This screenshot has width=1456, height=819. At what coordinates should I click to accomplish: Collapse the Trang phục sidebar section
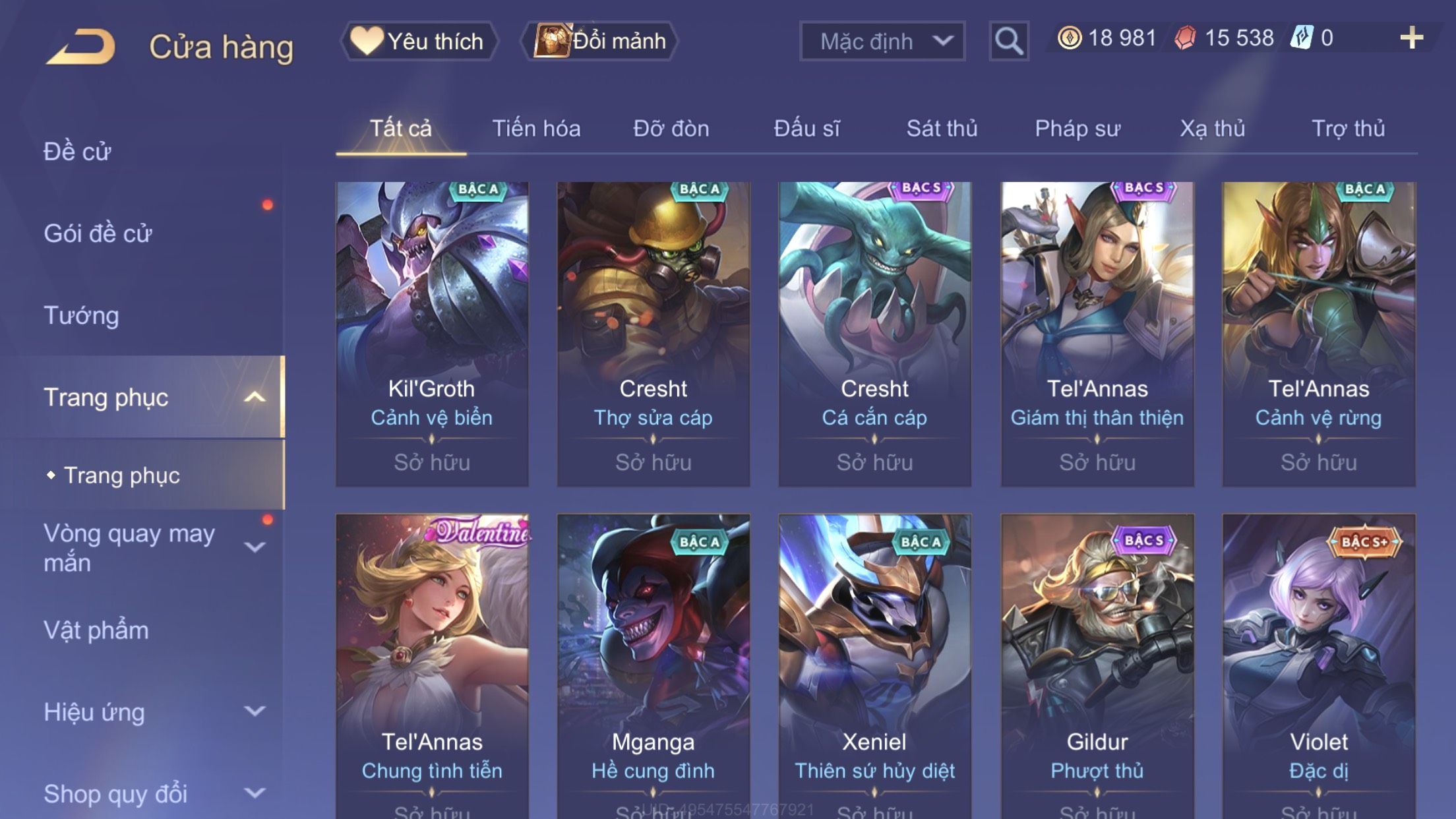click(x=255, y=397)
